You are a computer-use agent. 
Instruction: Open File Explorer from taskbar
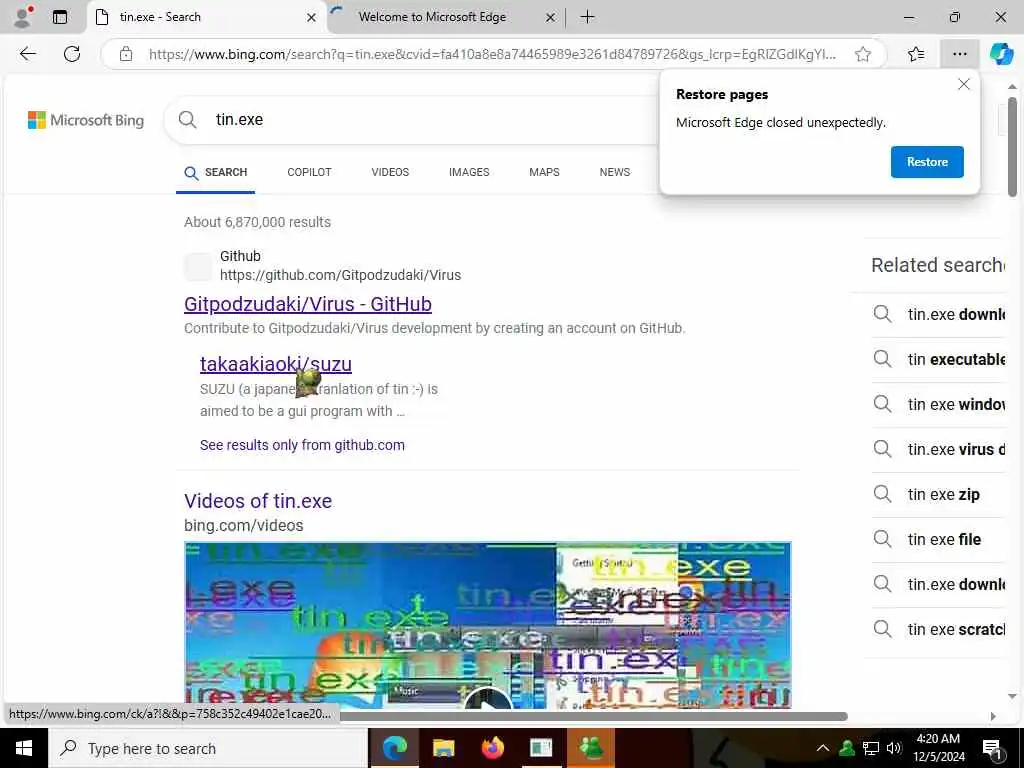click(443, 748)
